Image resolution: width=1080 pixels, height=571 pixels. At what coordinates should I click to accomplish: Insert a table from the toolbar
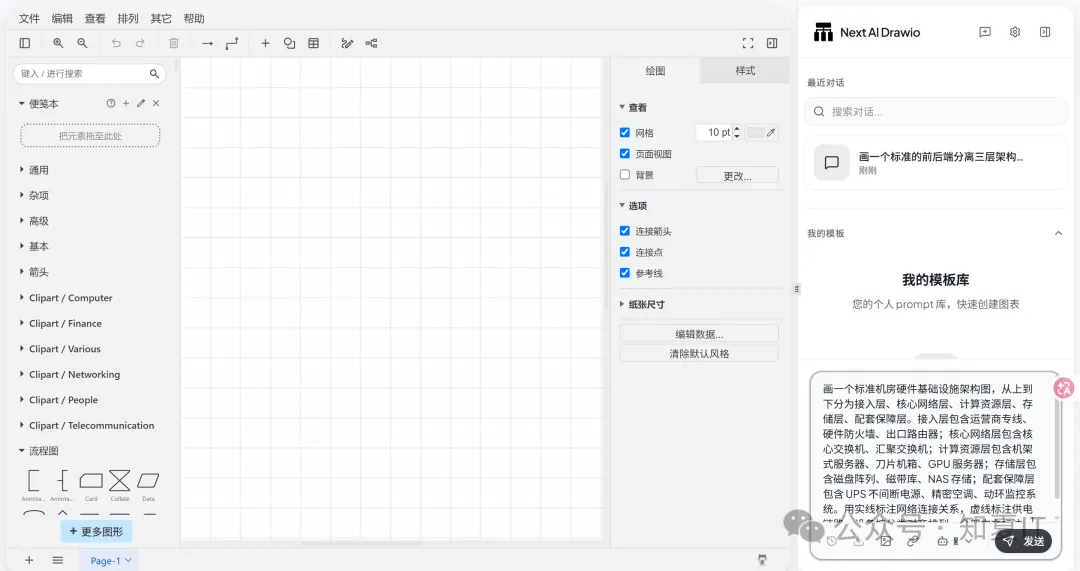click(313, 43)
